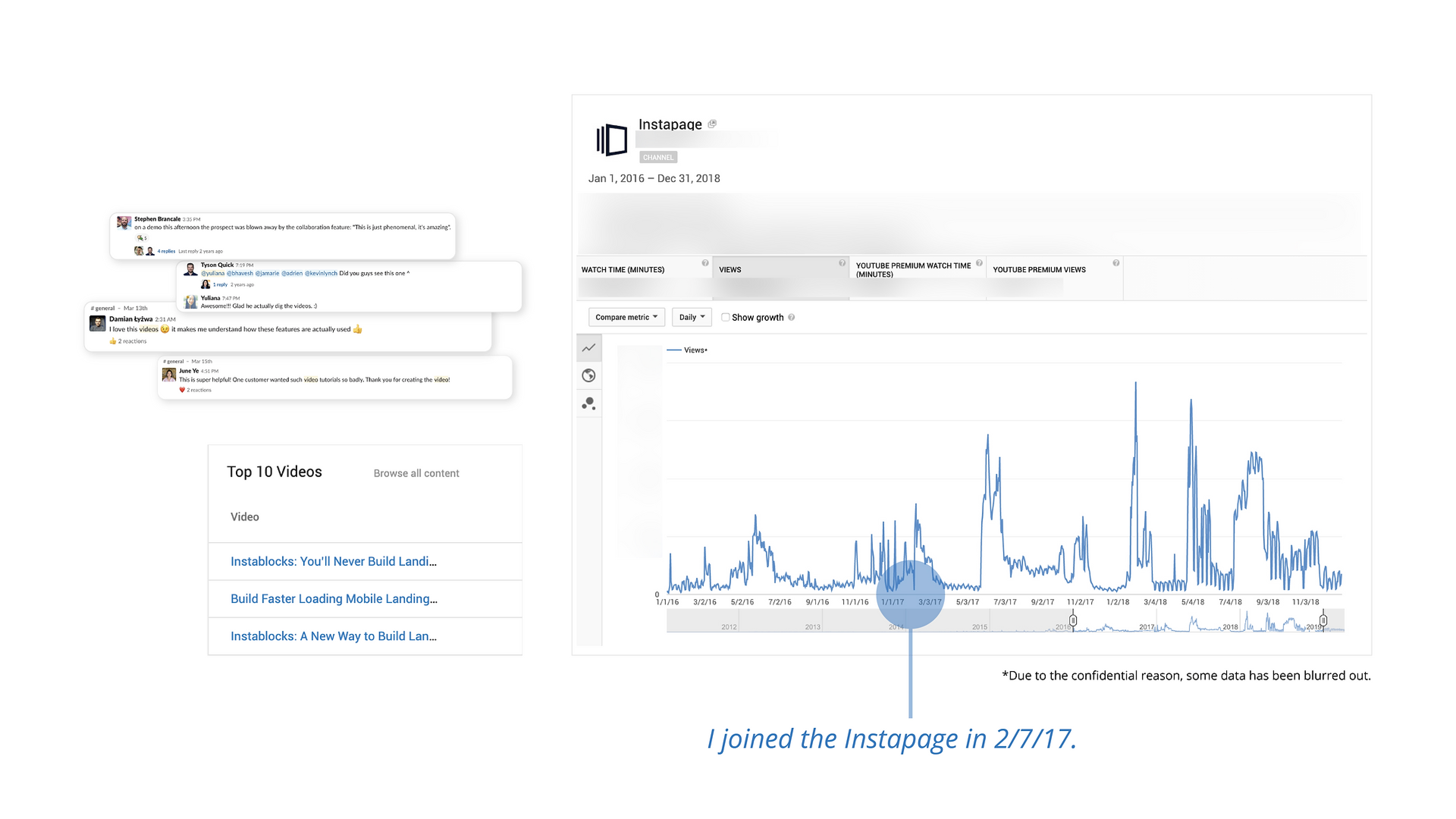1456x819 pixels.
Task: Click replier avatar next to 1 reply
Action: click(x=205, y=284)
